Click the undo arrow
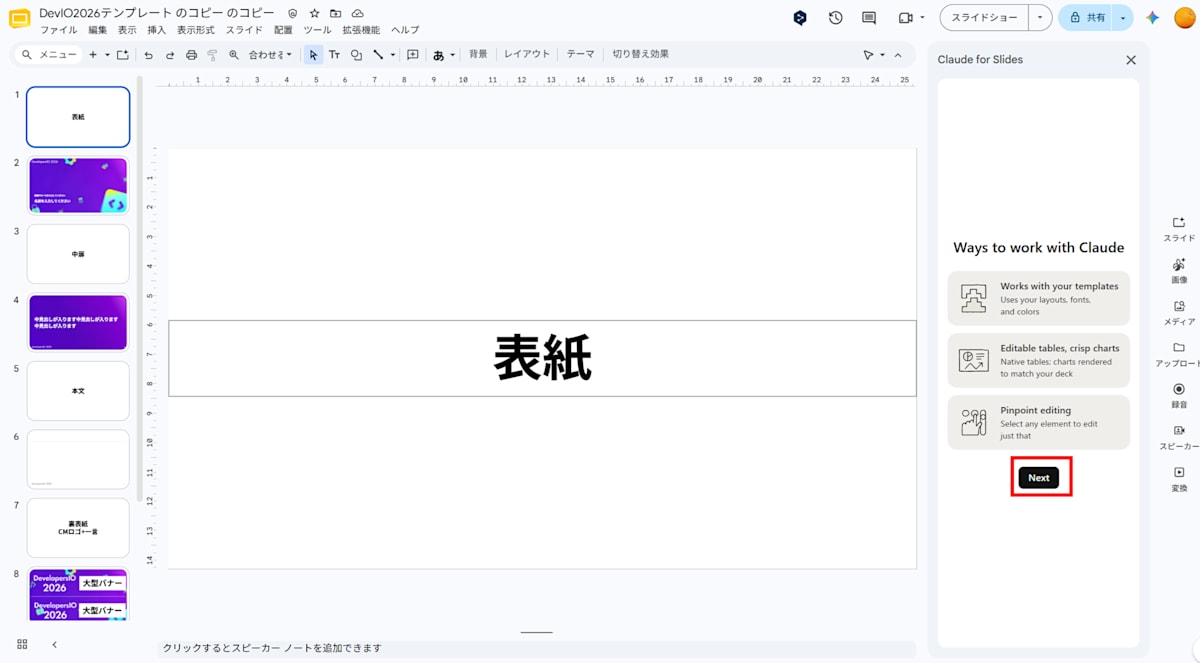1200x663 pixels. coord(148,55)
